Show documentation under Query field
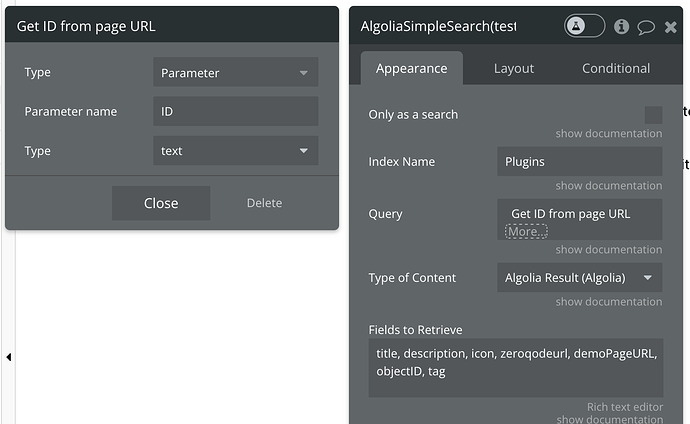Viewport: 690px width, 424px height. click(609, 249)
